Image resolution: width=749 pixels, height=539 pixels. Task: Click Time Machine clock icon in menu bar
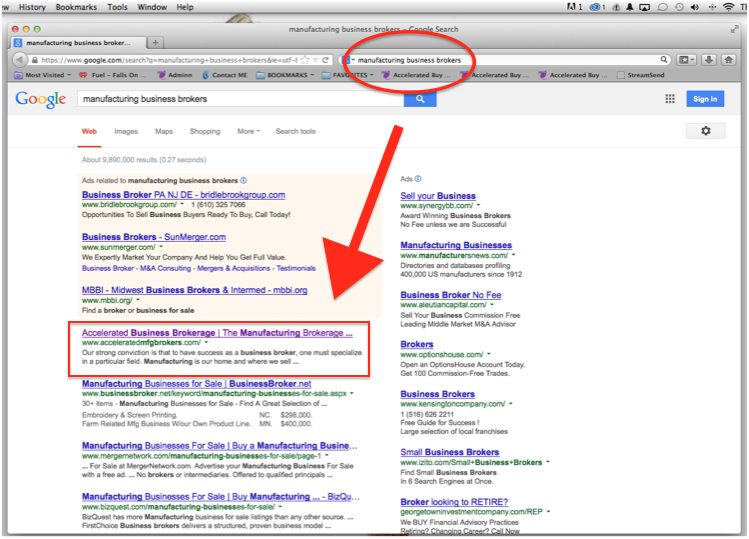pos(679,7)
